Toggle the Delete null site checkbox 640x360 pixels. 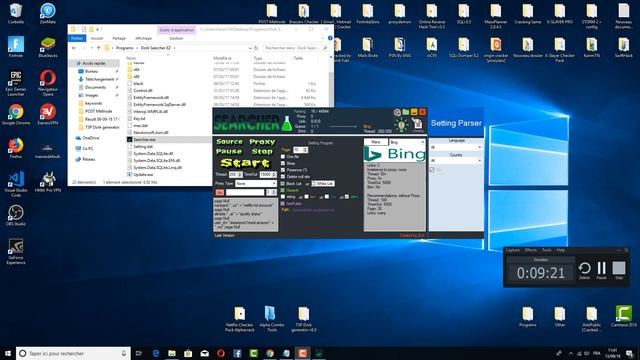(x=283, y=177)
